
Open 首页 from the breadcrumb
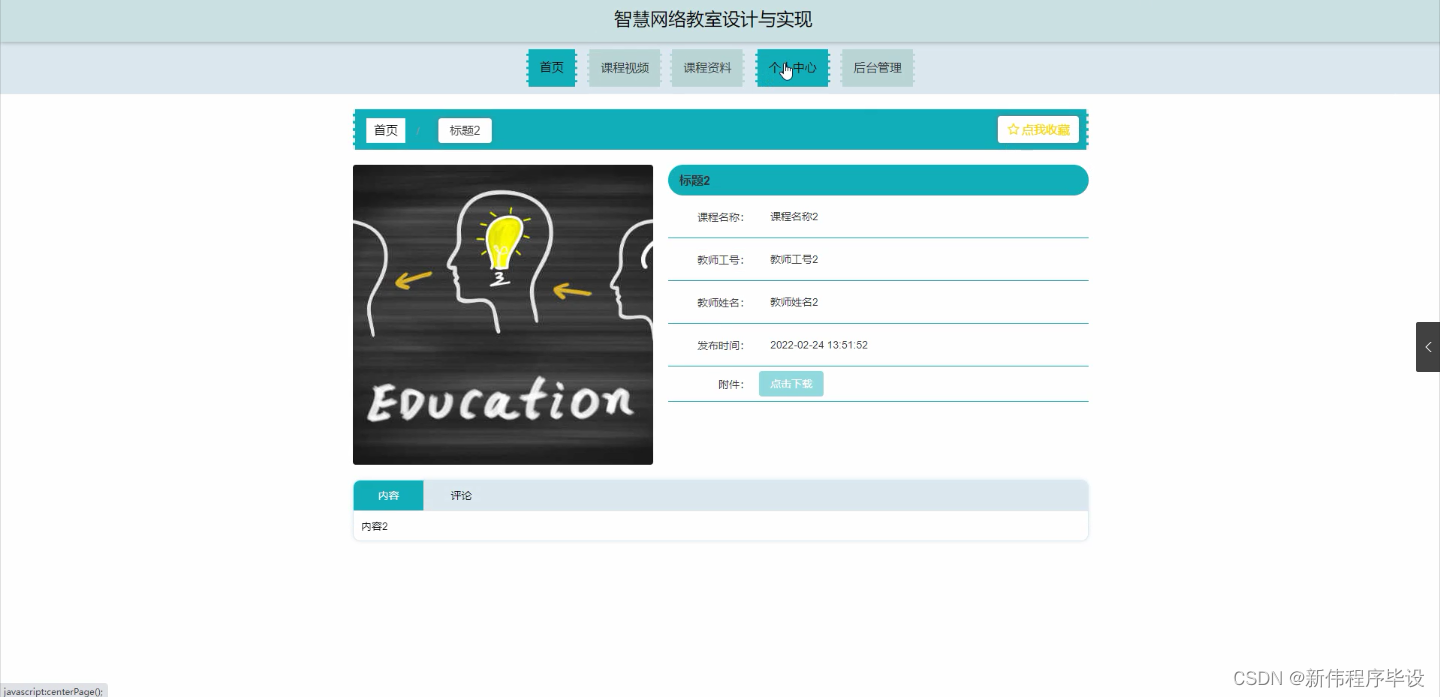click(x=385, y=130)
